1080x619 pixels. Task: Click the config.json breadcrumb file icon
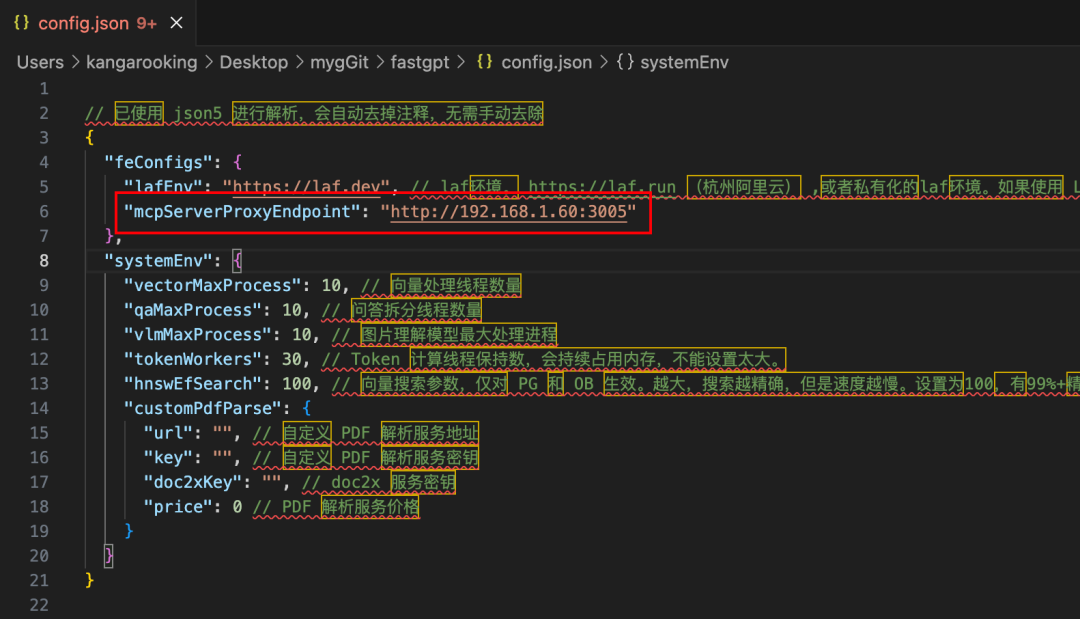[x=485, y=62]
